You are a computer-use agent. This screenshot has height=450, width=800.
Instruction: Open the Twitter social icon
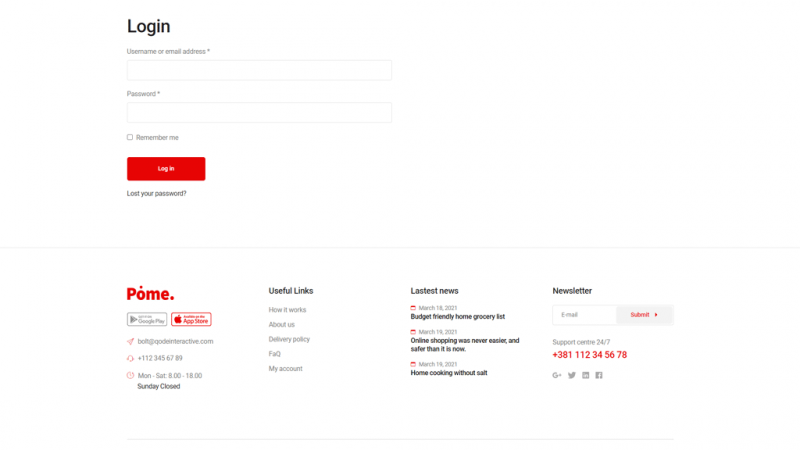[572, 375]
